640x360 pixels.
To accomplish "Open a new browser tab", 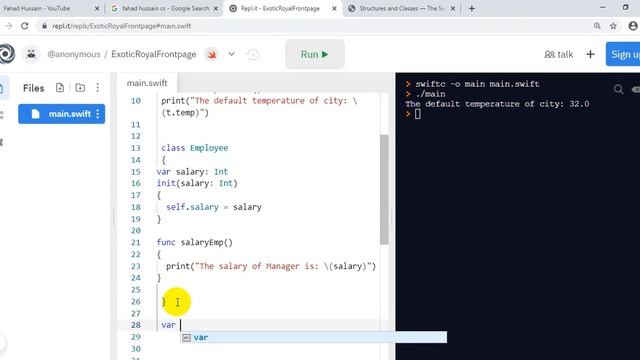I will (x=472, y=8).
